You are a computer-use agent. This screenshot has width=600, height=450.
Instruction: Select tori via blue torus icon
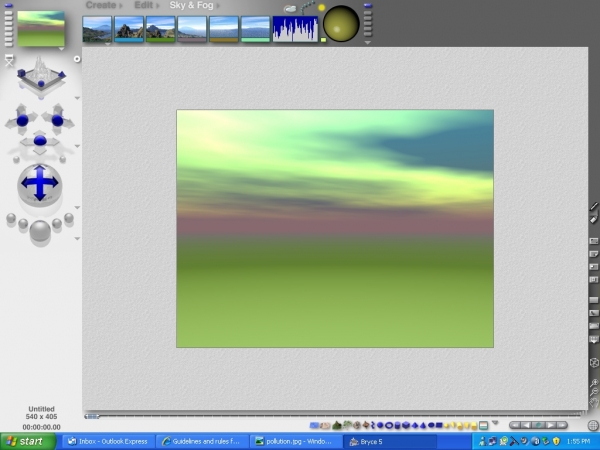pyautogui.click(x=389, y=425)
